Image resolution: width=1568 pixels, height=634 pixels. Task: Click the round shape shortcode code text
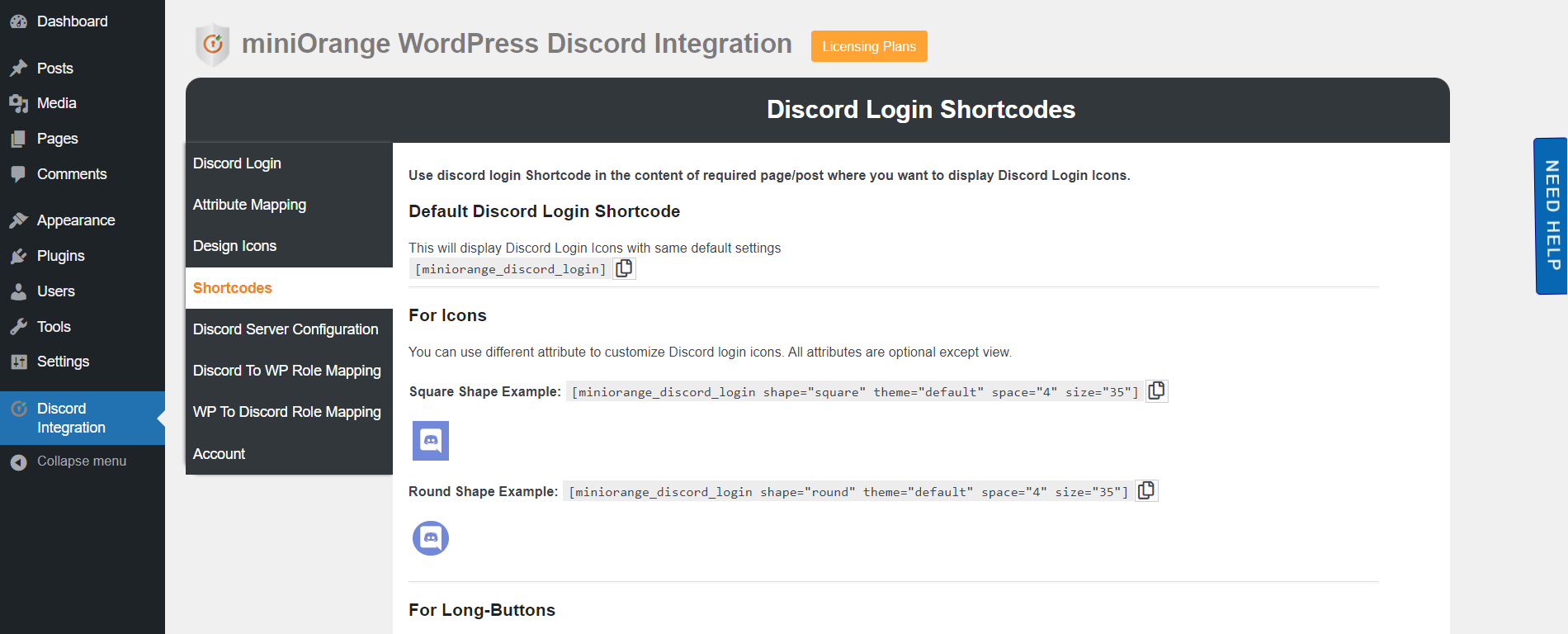click(x=848, y=491)
